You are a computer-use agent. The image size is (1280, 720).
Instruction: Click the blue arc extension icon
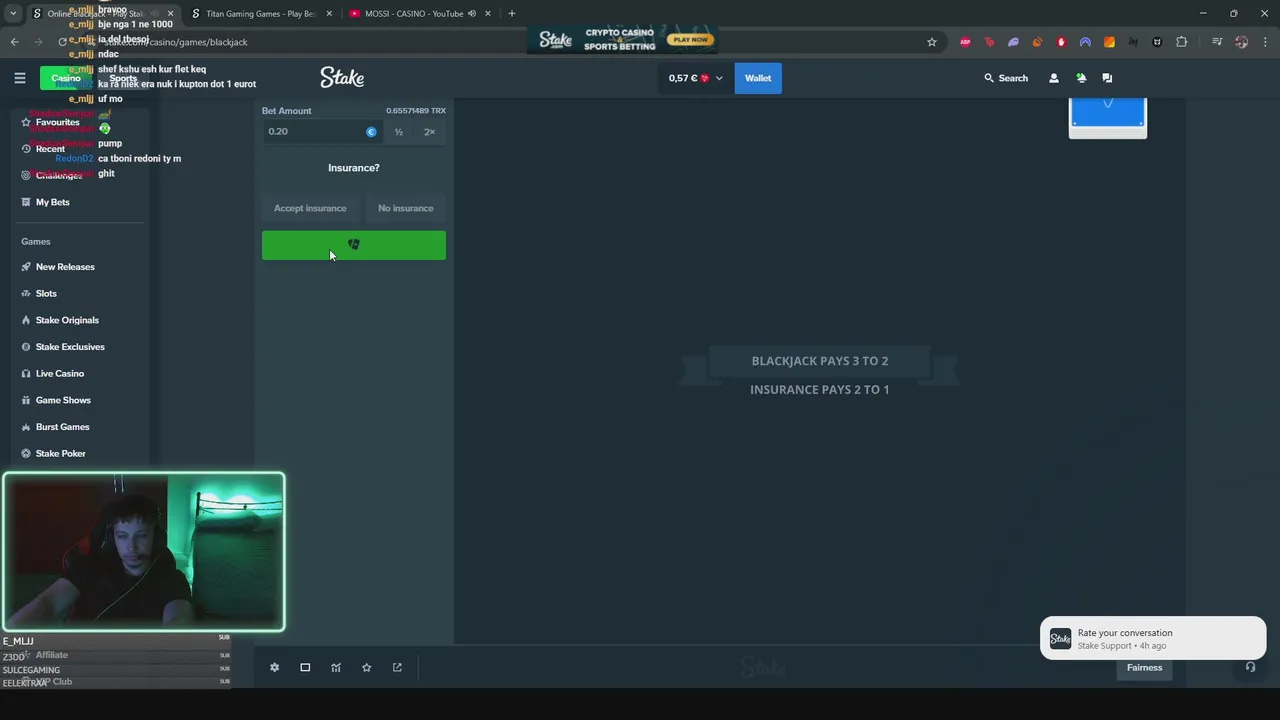point(1085,42)
